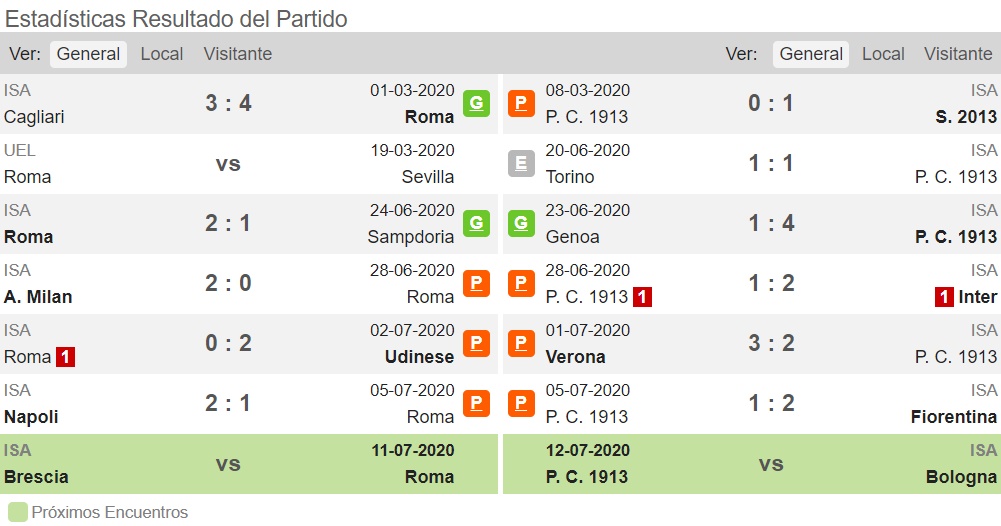Open upcoming P. C. 1913 vs Bologna match
This screenshot has width=1001, height=526.
[752, 464]
